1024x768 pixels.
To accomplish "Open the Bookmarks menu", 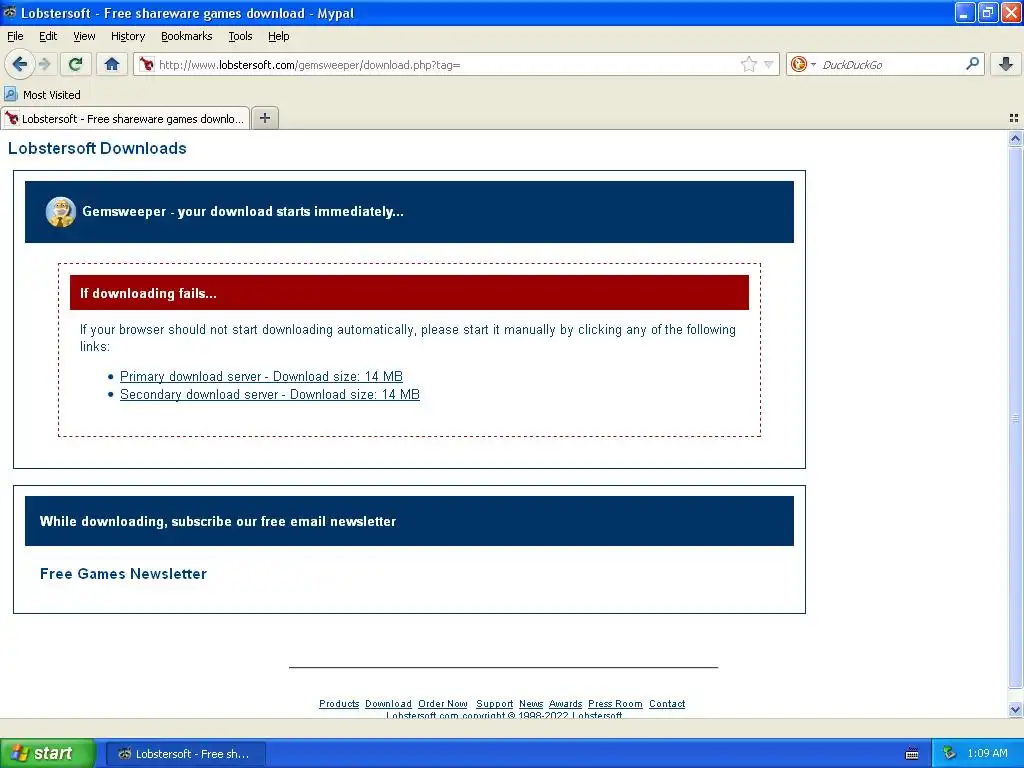I will coord(186,36).
